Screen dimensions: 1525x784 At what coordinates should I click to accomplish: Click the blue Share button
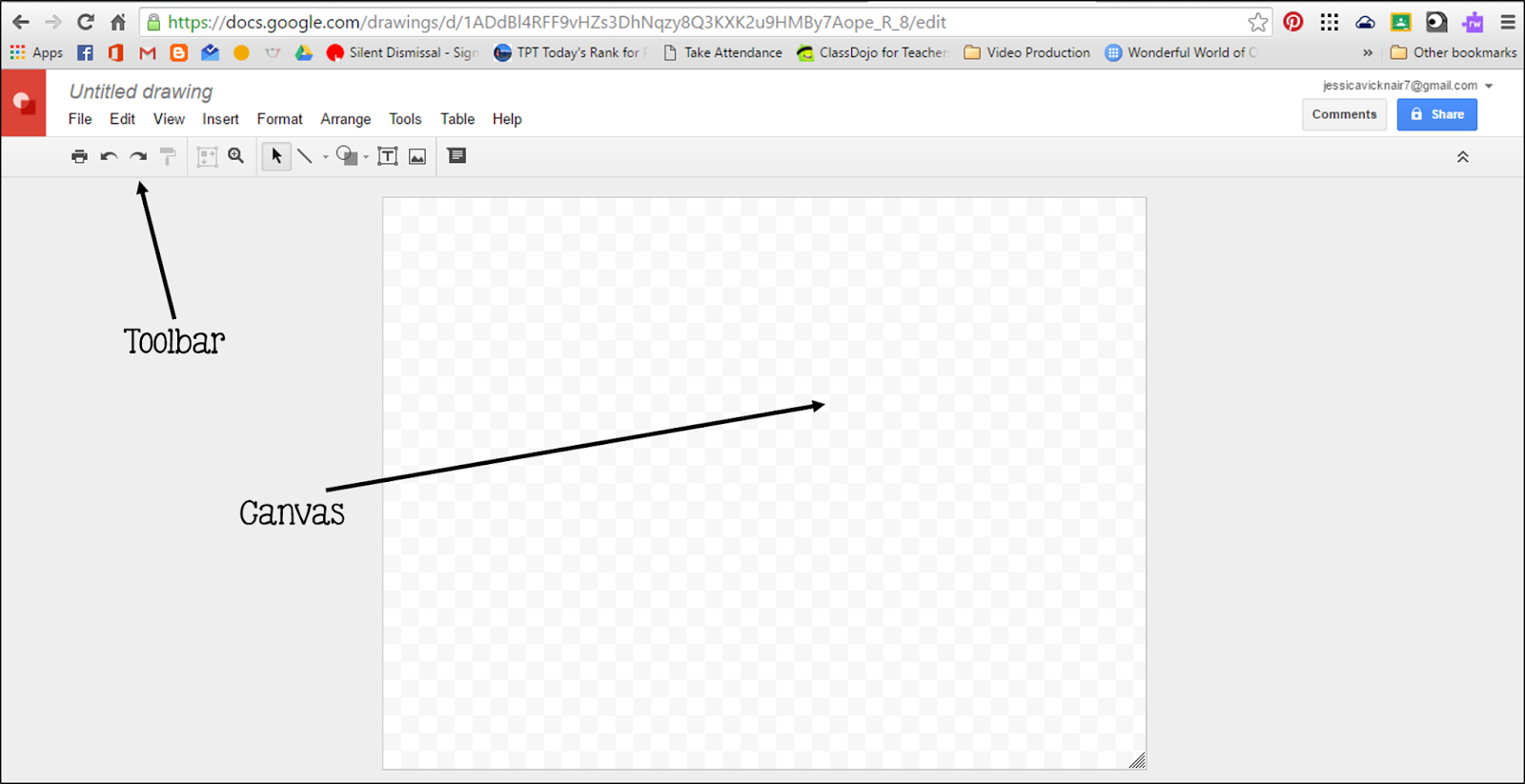1437,114
